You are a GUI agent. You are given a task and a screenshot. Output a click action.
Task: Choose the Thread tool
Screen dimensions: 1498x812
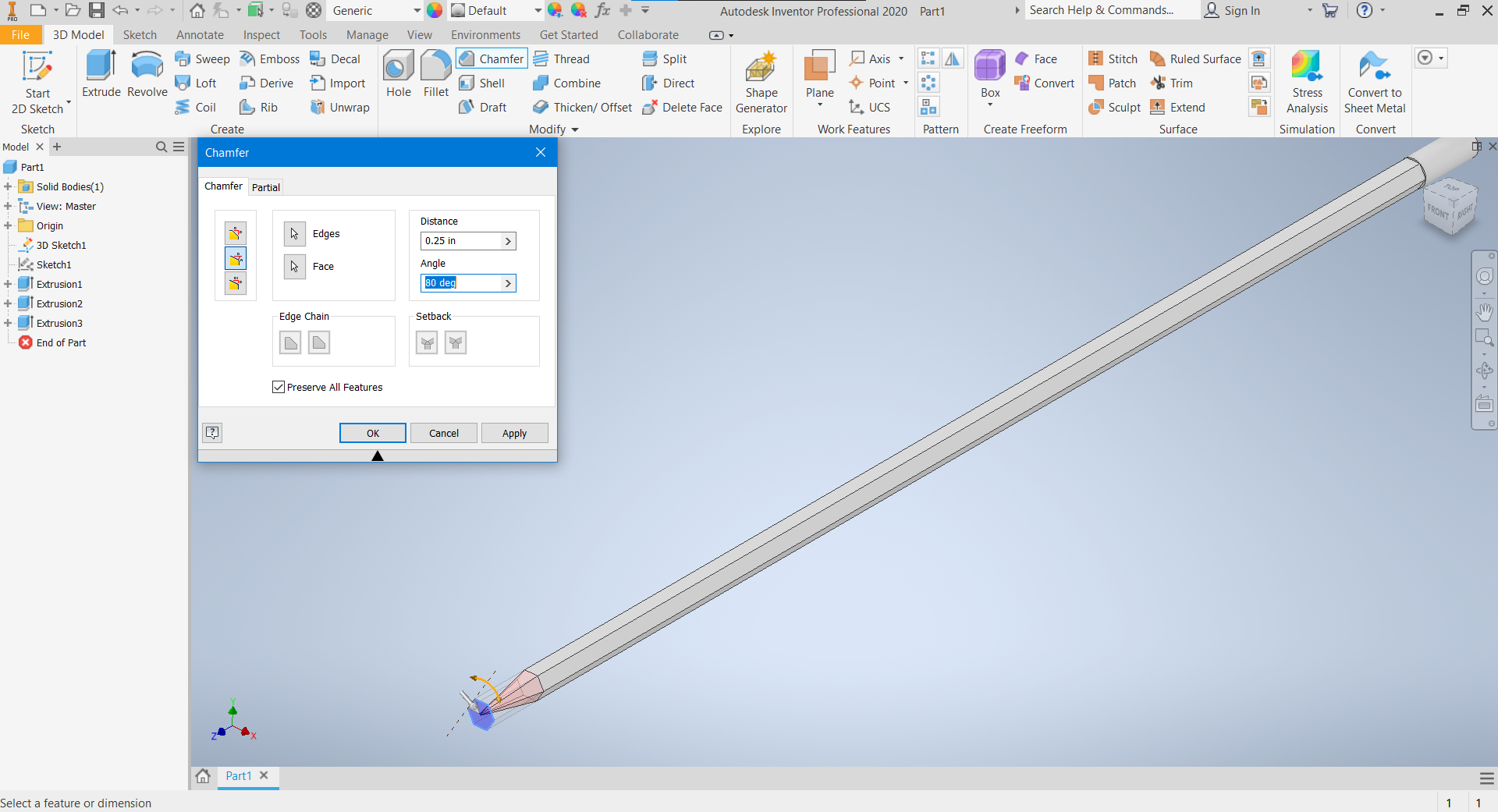pos(562,59)
